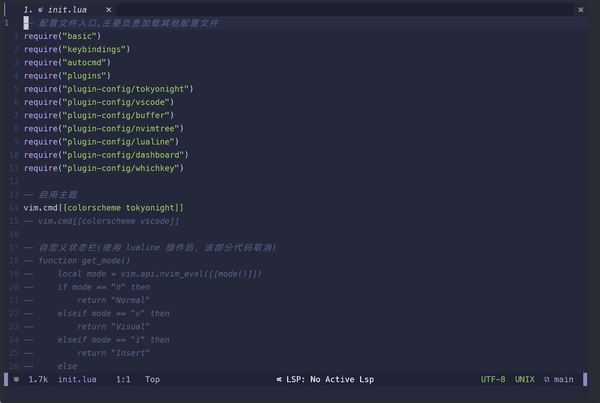This screenshot has width=600, height=403.
Task: Click the UNIX file format indicator
Action: (525, 380)
